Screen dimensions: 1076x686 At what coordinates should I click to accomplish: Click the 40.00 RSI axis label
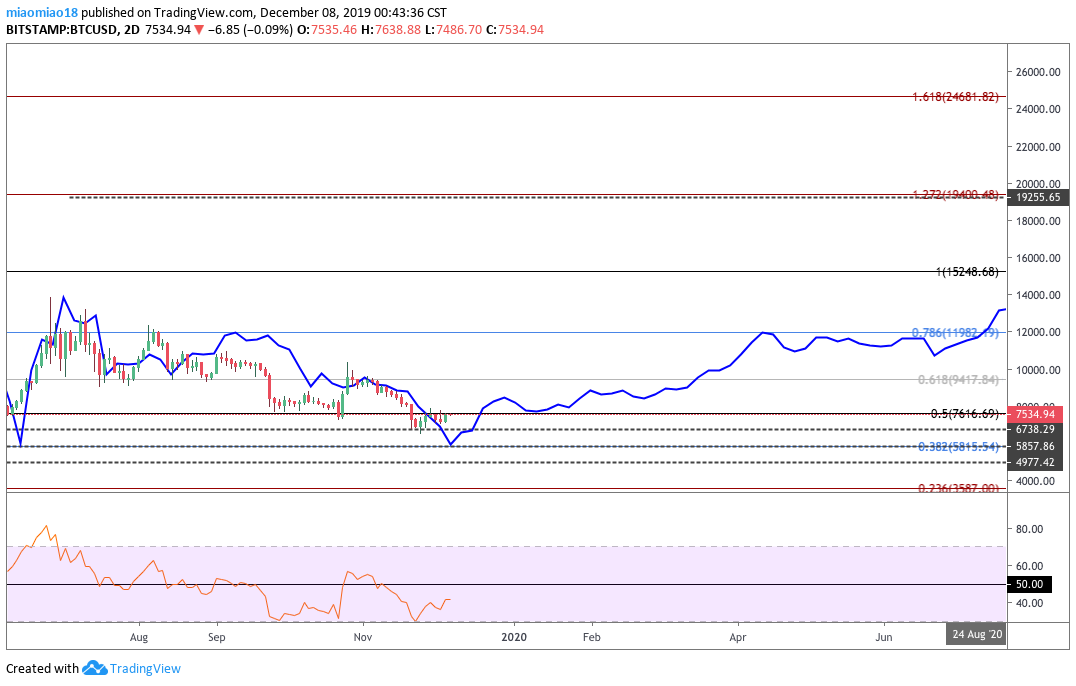1029,603
